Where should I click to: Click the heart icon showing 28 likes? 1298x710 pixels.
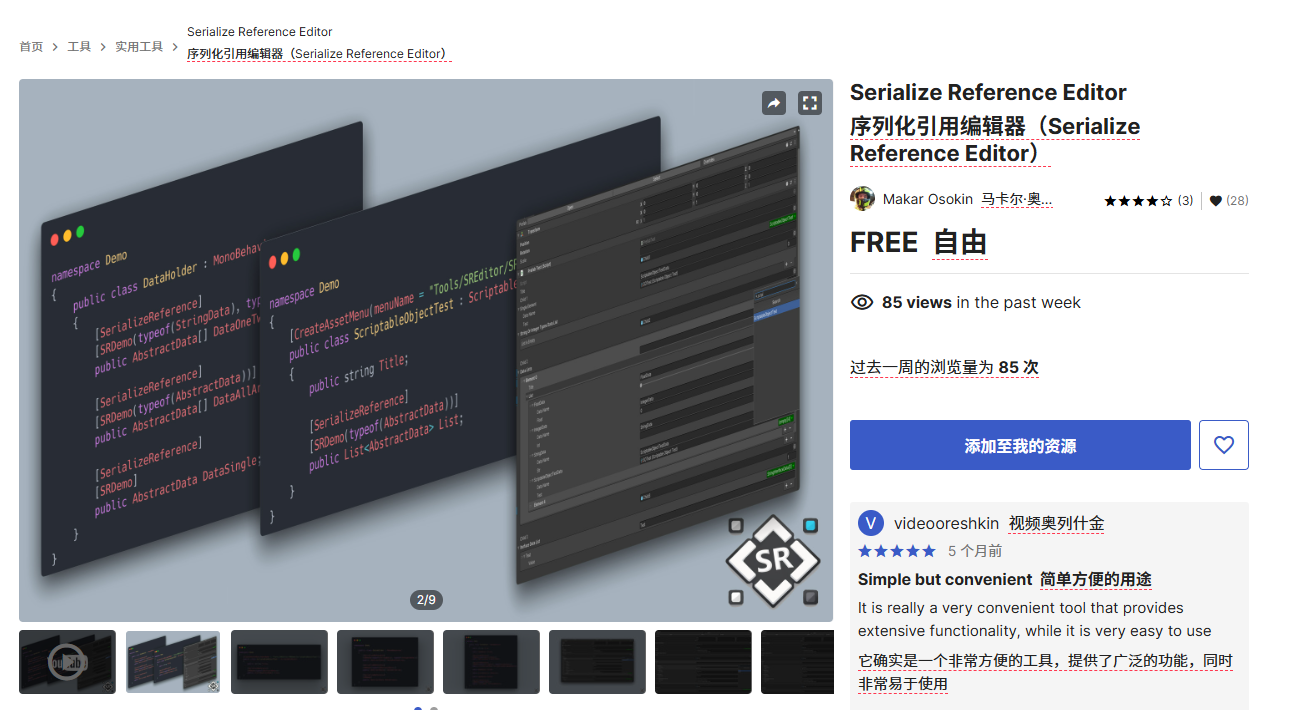[x=1214, y=200]
